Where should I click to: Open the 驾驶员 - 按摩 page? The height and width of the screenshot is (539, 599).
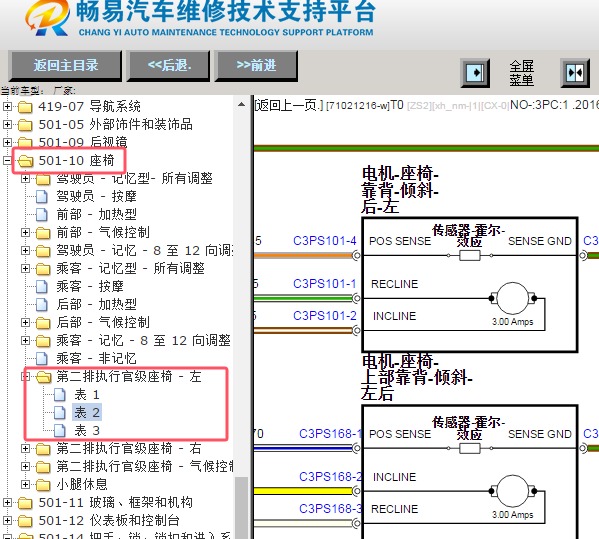pos(96,196)
